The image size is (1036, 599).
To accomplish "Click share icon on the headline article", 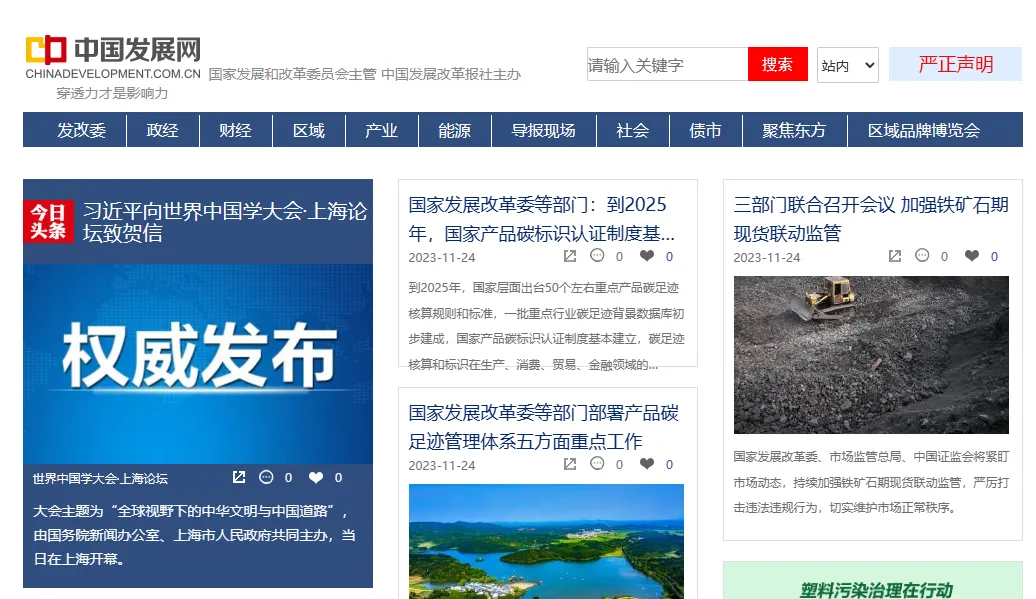I will click(239, 478).
